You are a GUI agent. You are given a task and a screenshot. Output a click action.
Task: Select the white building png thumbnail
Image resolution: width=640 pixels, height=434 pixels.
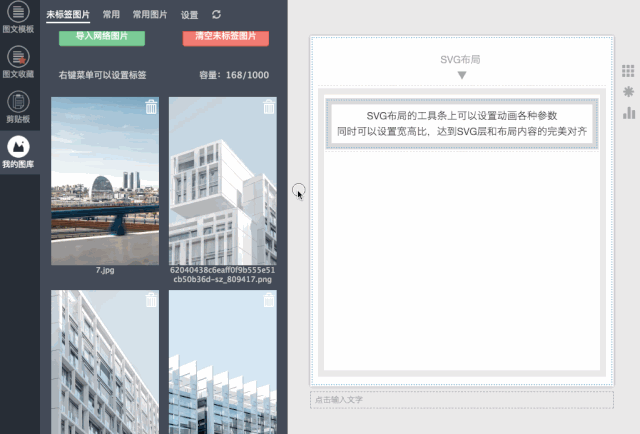[x=223, y=181]
